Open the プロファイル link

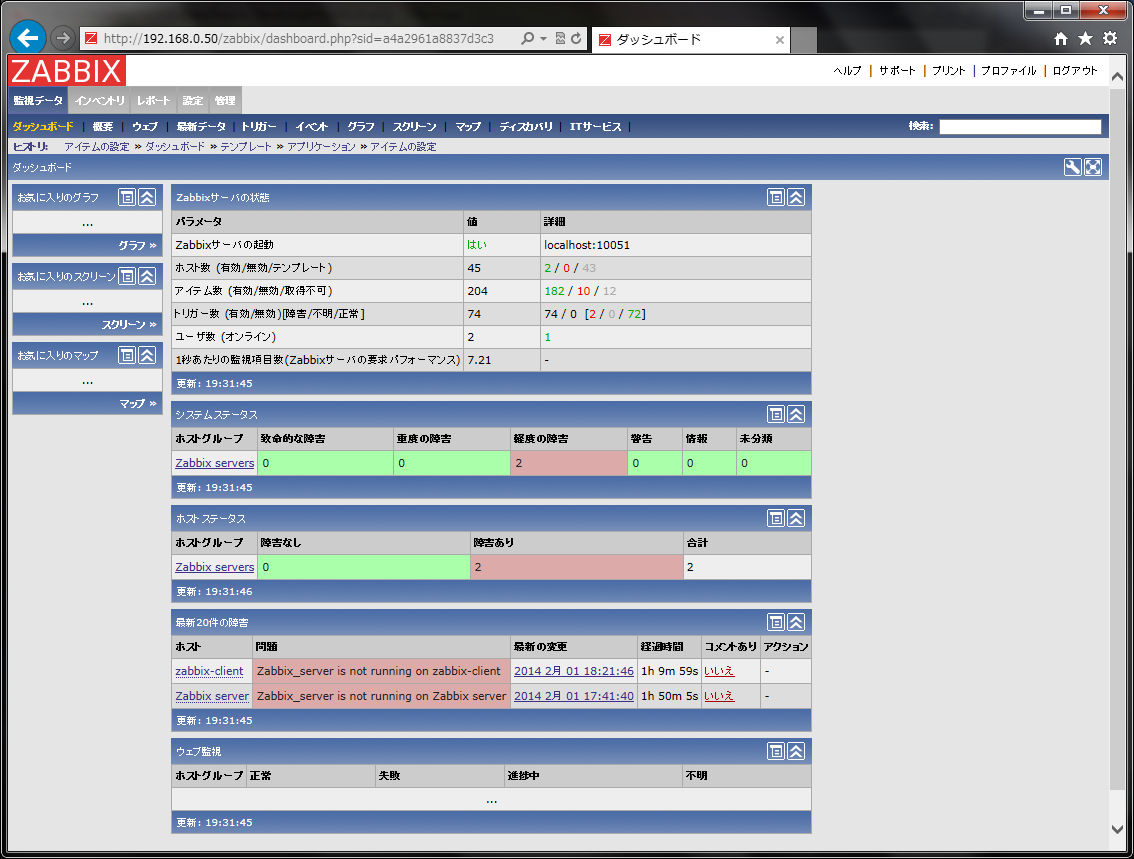click(1009, 71)
